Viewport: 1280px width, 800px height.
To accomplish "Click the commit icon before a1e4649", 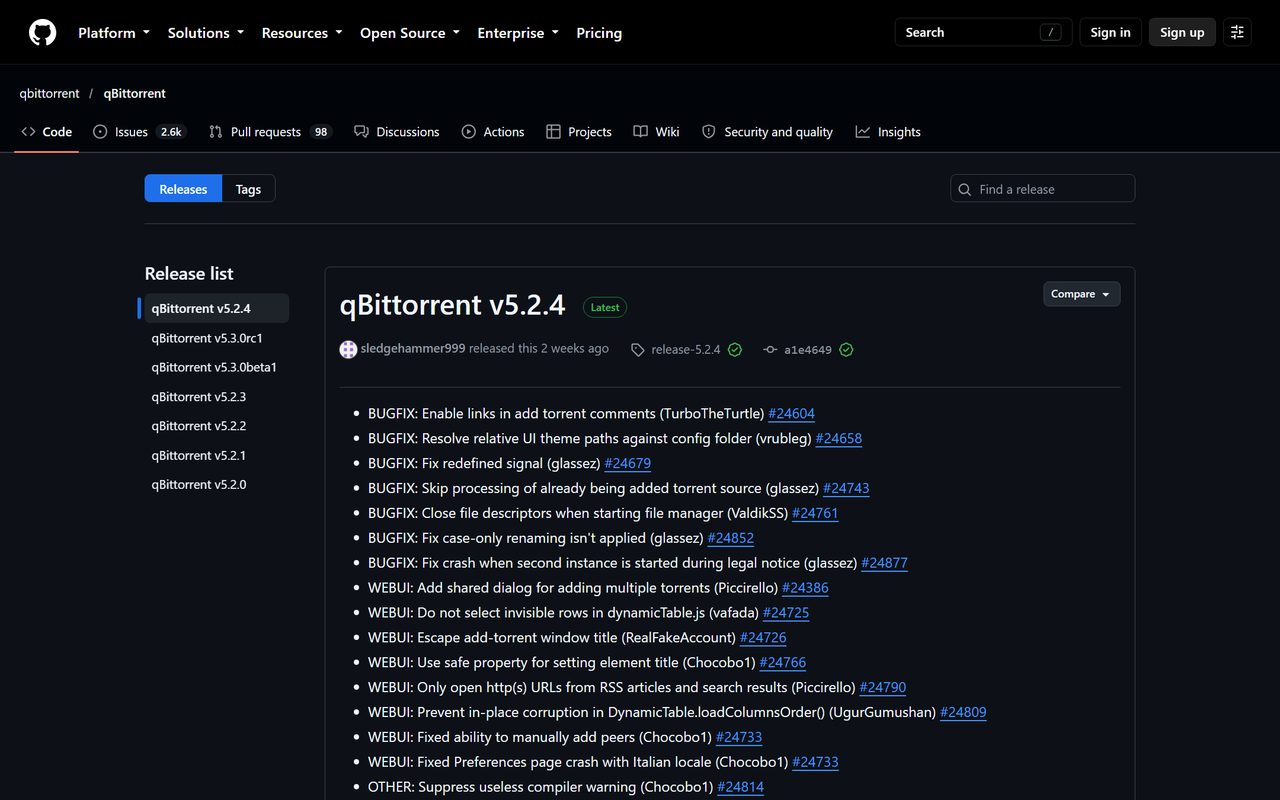I will click(x=770, y=350).
